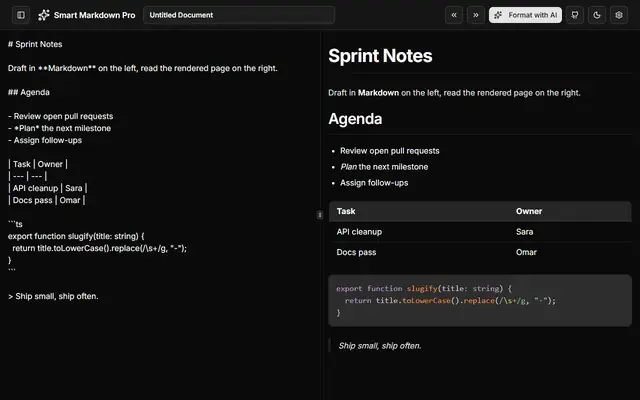The width and height of the screenshot is (640, 400).
Task: Click '| Task | Owner |' editor line
Action: pyautogui.click(x=38, y=164)
